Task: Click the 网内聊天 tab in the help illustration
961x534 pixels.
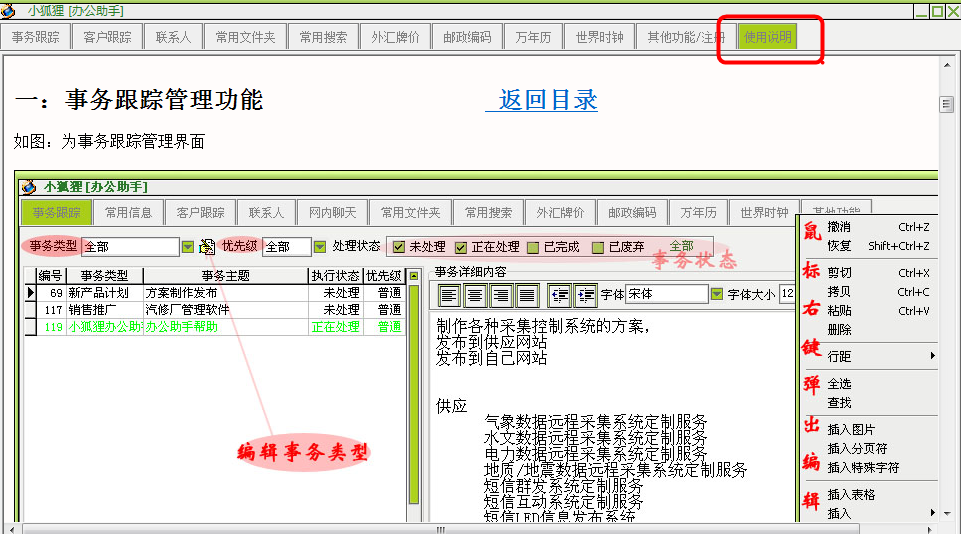Action: coord(332,212)
